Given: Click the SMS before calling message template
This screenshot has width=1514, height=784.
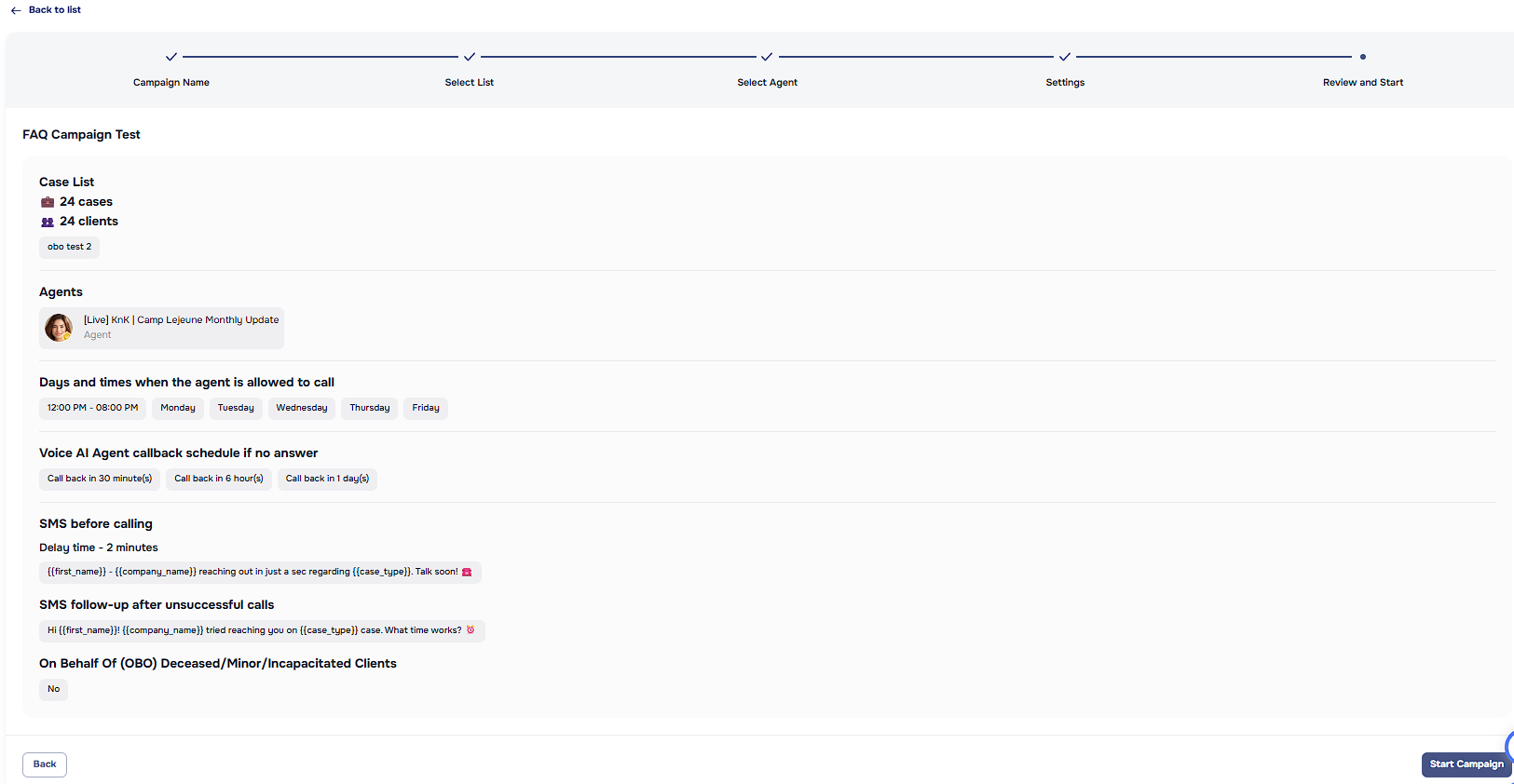Looking at the screenshot, I should 260,572.
